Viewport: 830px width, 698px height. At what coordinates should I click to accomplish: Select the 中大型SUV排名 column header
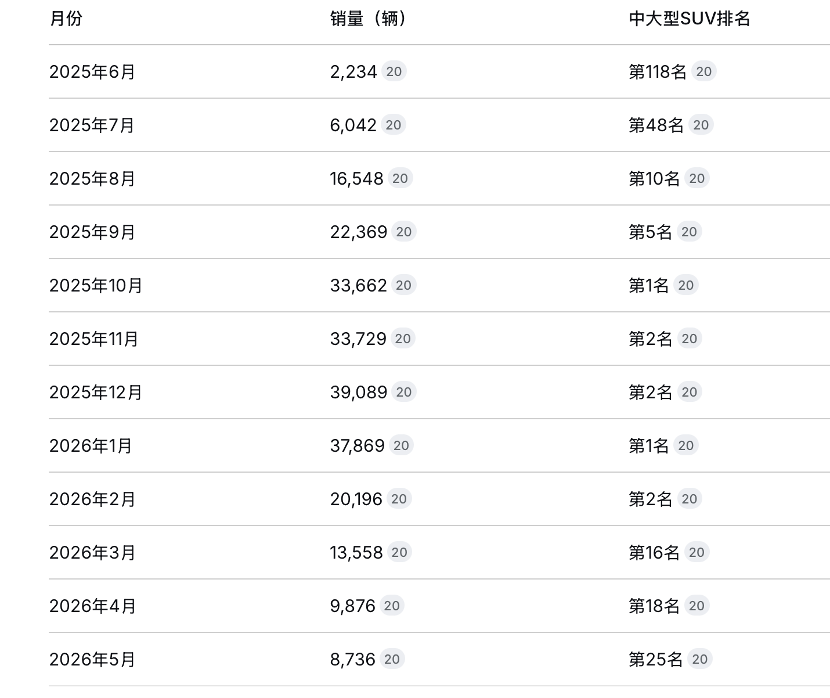(689, 19)
